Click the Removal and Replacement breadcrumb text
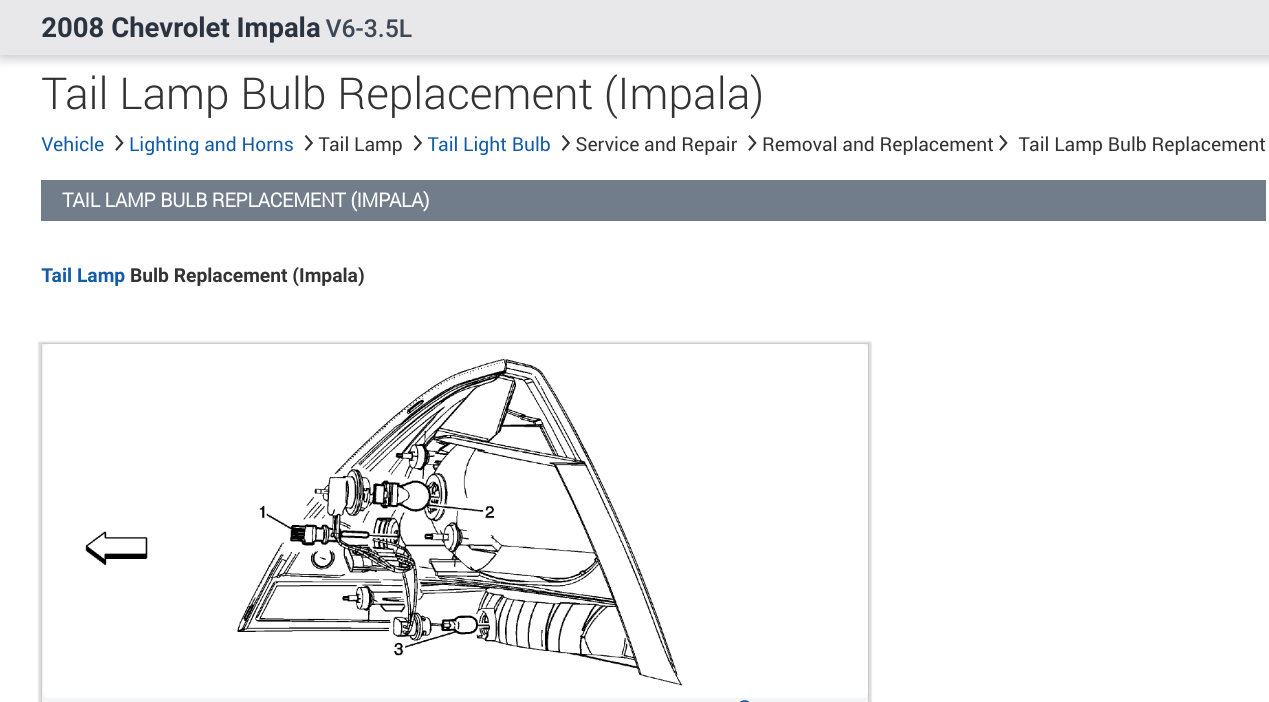This screenshot has height=702, width=1269. [x=877, y=144]
